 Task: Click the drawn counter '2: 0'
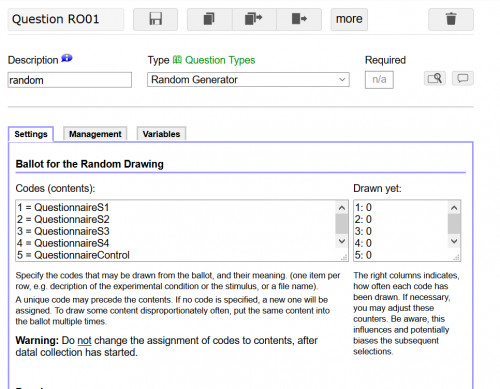(x=363, y=219)
